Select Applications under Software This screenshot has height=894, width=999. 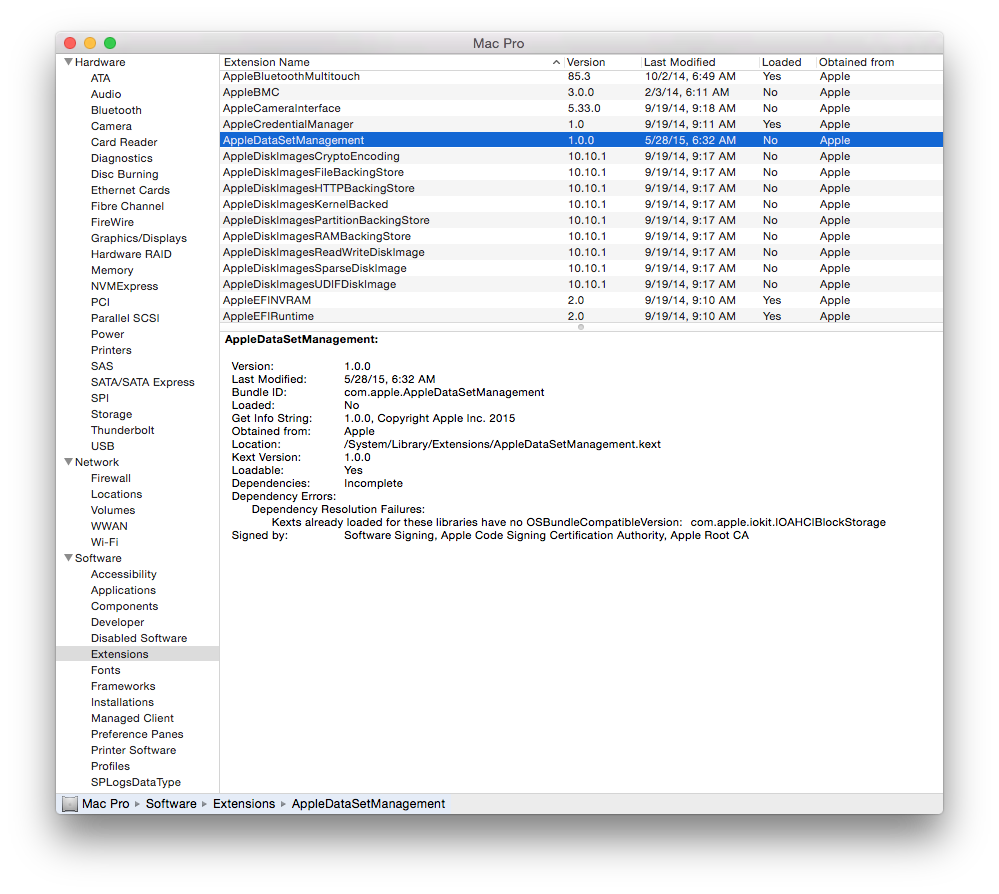123,590
